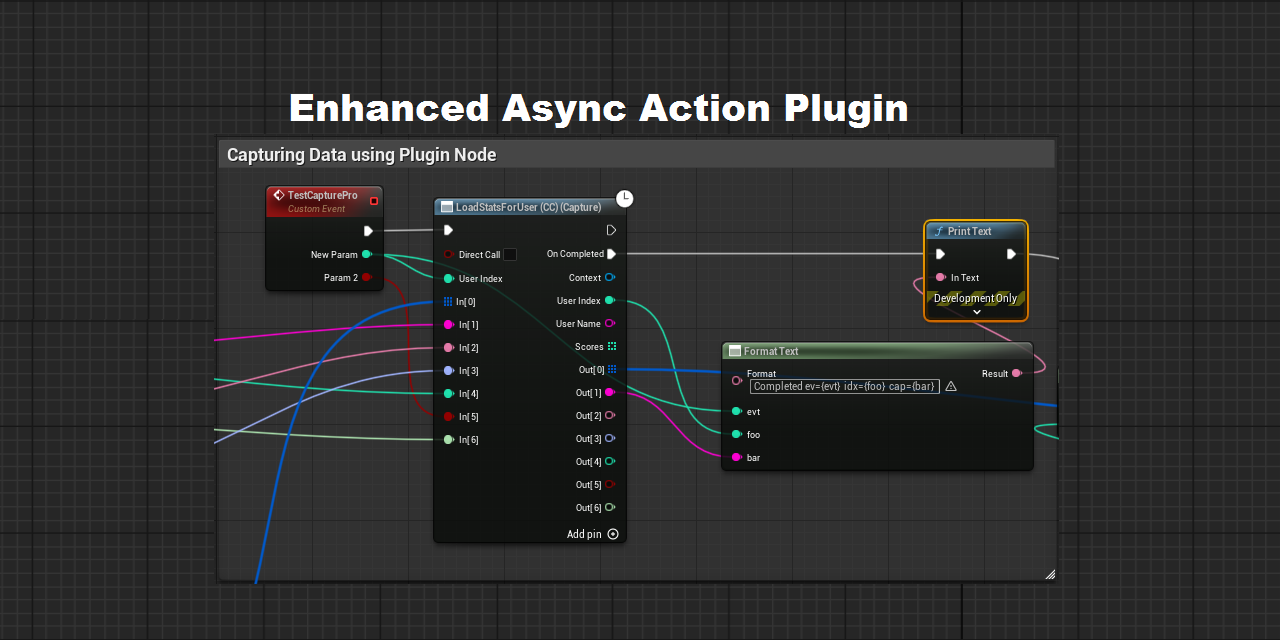Click the clock latent icon on LoadStatsForUser

pyautogui.click(x=624, y=199)
